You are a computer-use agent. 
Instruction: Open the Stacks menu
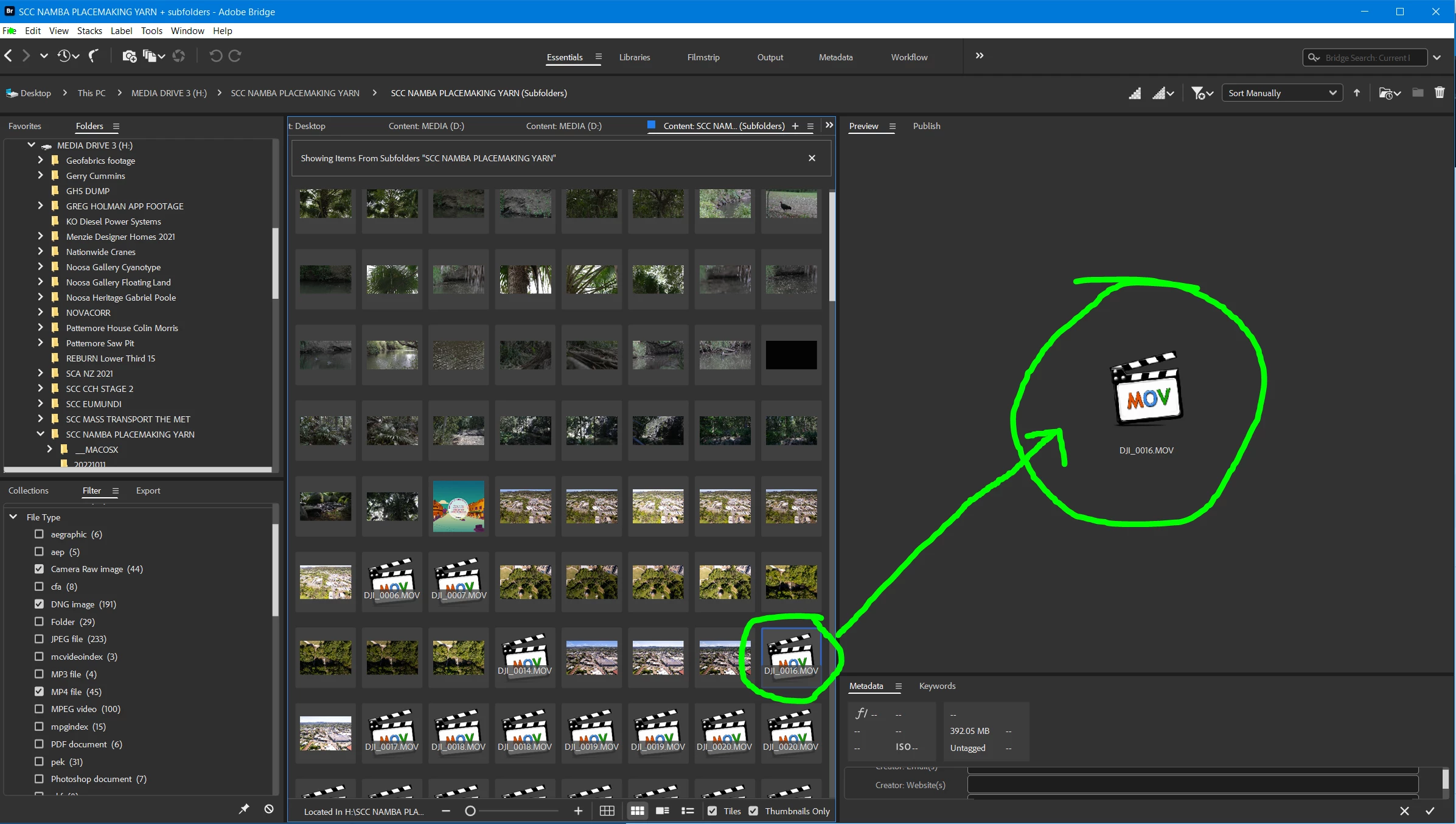pos(89,30)
